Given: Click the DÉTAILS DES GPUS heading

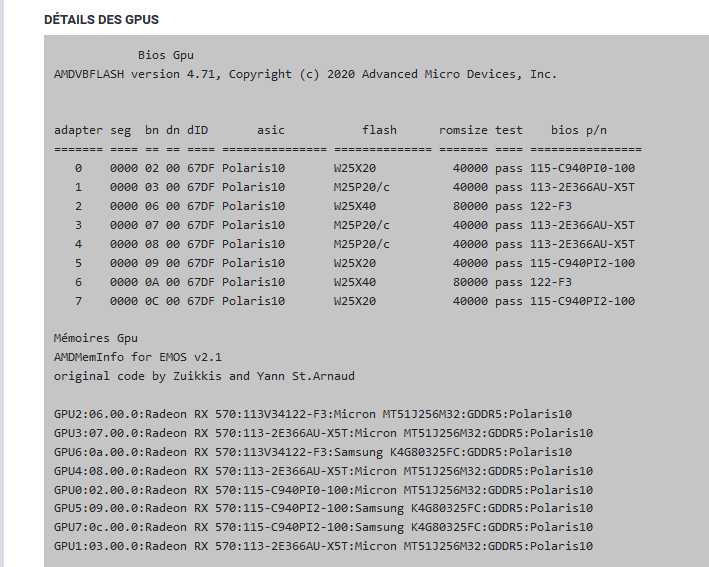Looking at the screenshot, I should click(x=101, y=20).
